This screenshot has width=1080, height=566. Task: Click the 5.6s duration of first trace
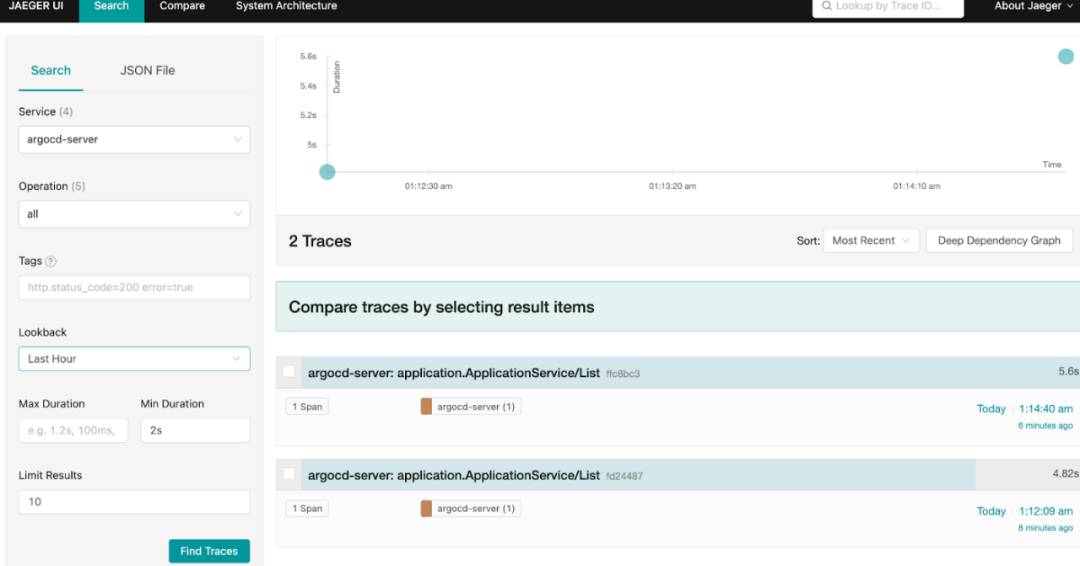pos(1068,371)
